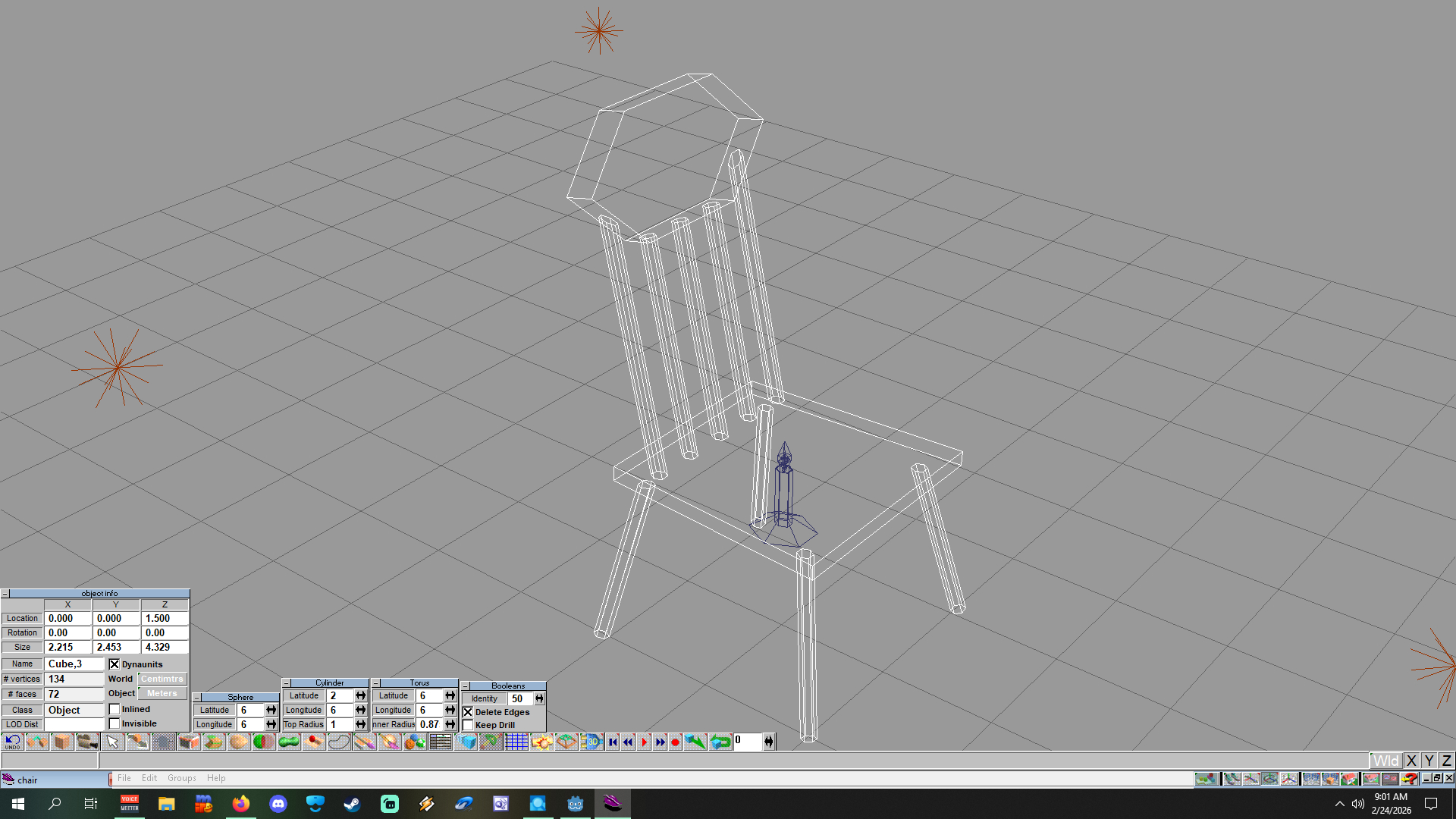The height and width of the screenshot is (819, 1456).
Task: Open the File menu
Action: point(124,778)
